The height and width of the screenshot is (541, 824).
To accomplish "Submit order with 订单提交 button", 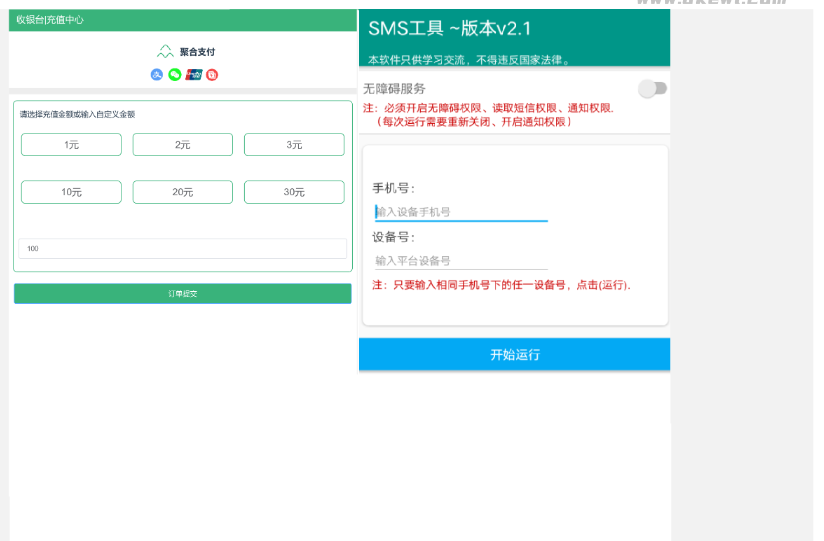I will pos(183,293).
